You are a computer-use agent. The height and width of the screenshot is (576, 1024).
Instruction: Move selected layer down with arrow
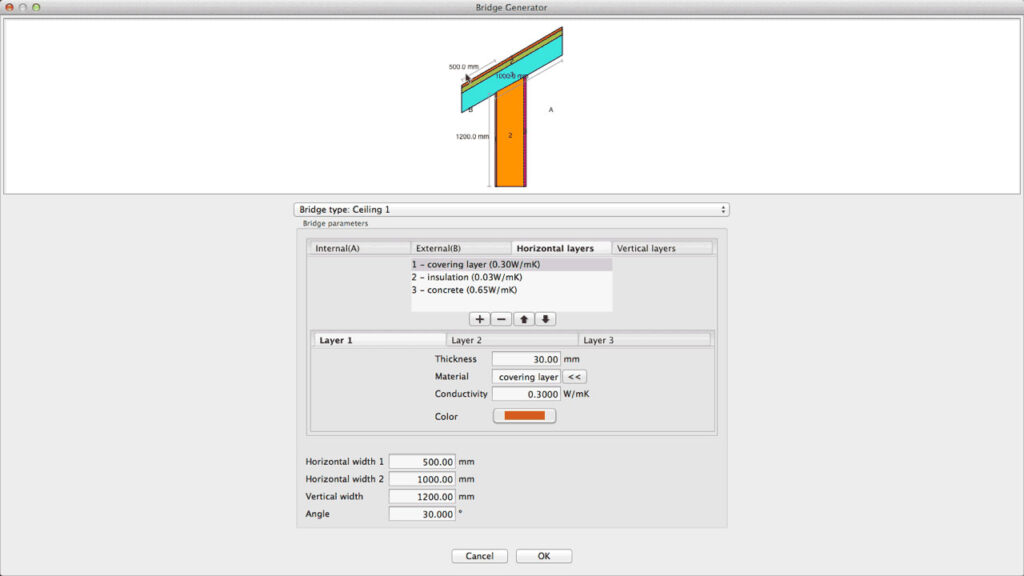tap(545, 319)
